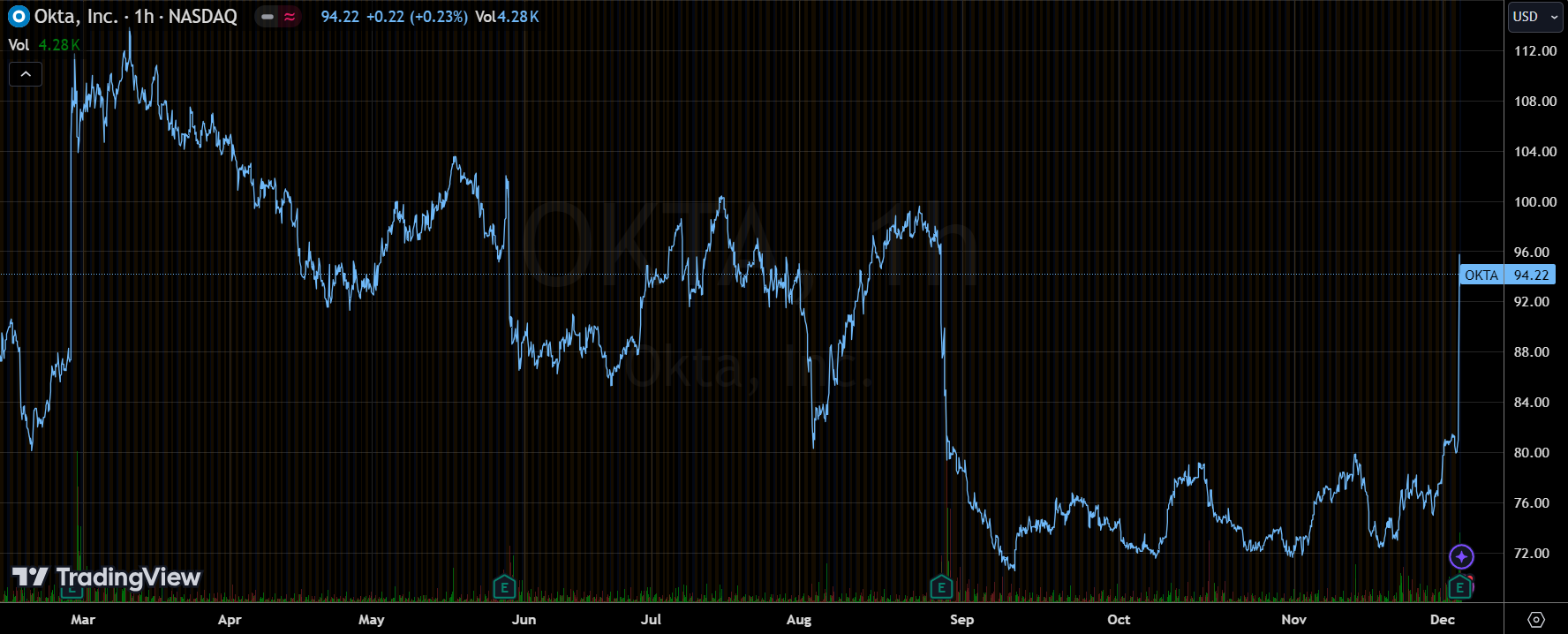The image size is (1568, 634).
Task: Click the 76.00 price axis label
Action: pyautogui.click(x=1531, y=503)
